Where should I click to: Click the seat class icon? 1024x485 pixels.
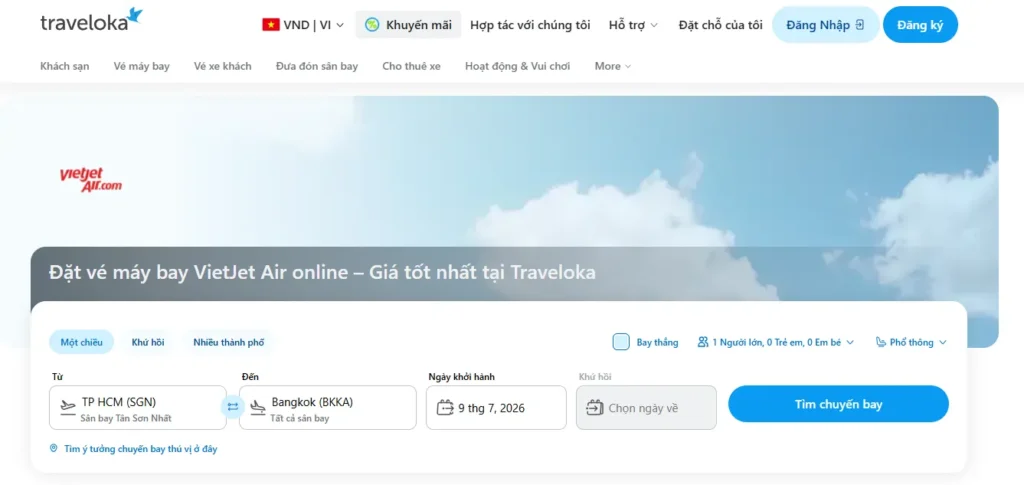pos(881,342)
